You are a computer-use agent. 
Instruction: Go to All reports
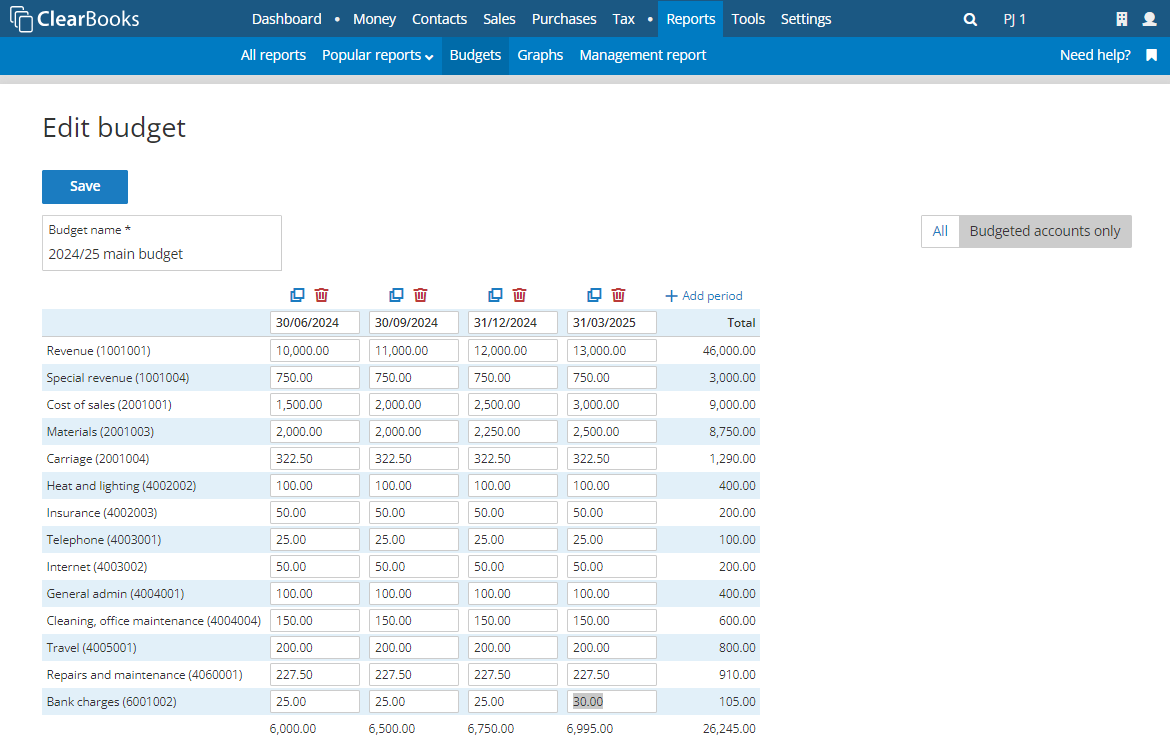273,55
